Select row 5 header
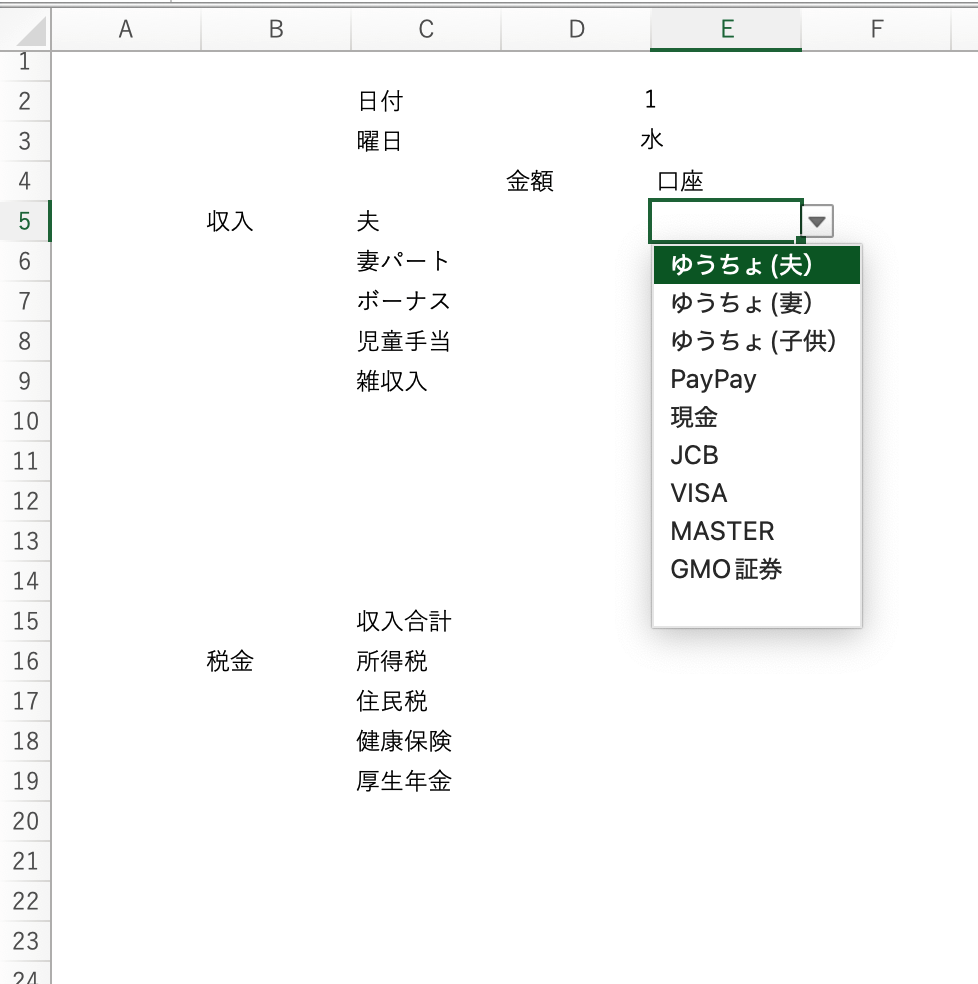This screenshot has height=984, width=978. (24, 221)
